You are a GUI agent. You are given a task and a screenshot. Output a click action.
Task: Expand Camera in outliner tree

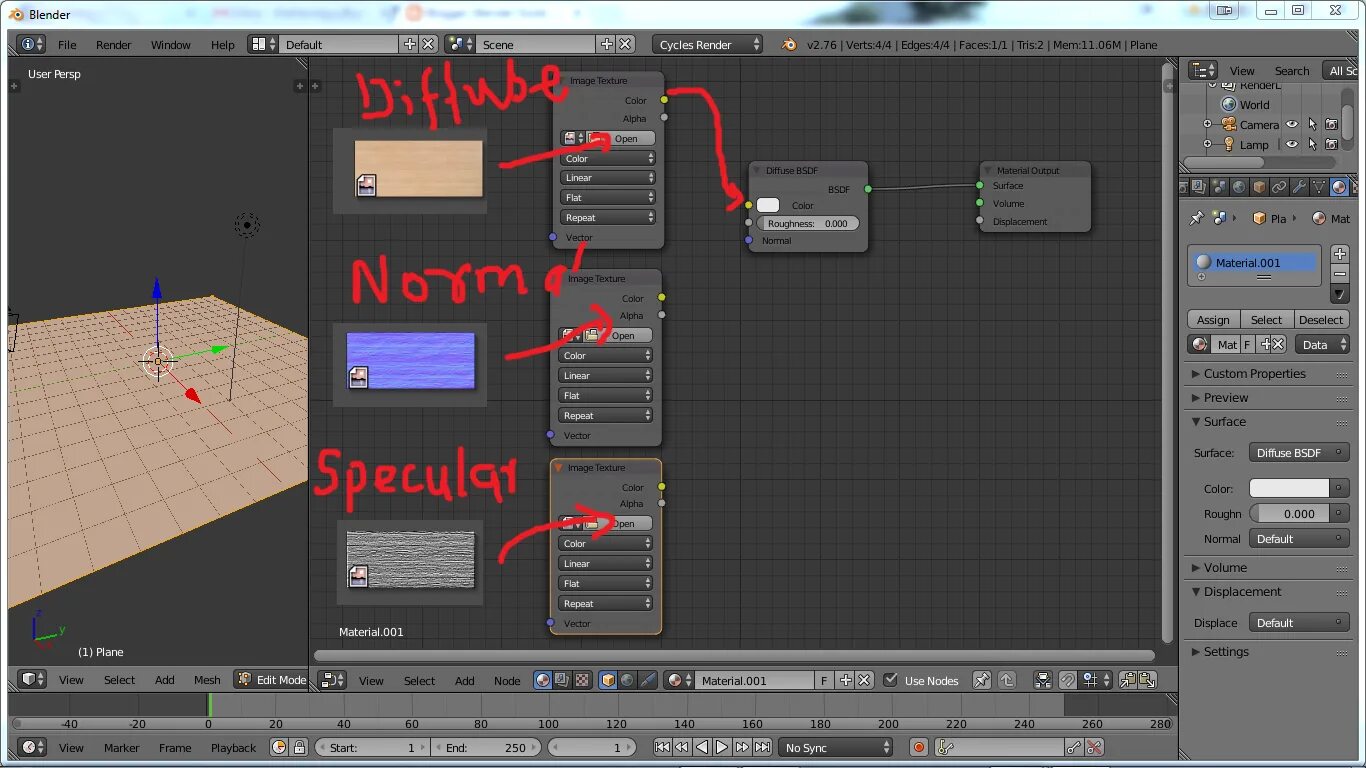1207,125
